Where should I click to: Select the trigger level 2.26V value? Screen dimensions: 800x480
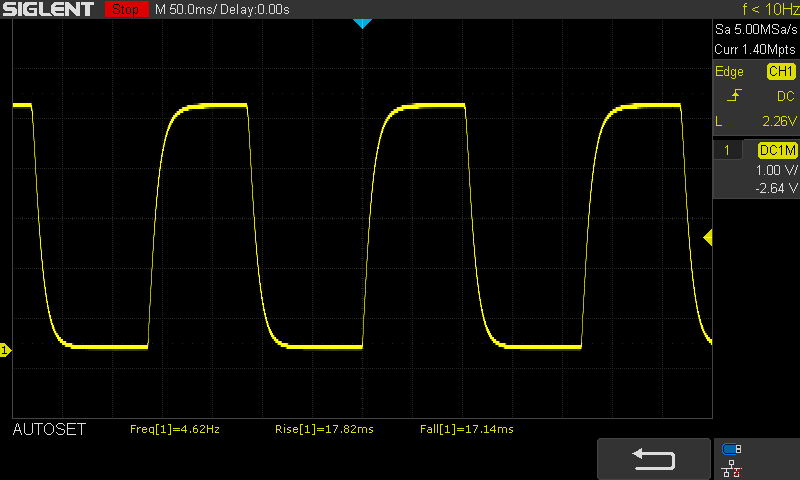click(x=779, y=121)
